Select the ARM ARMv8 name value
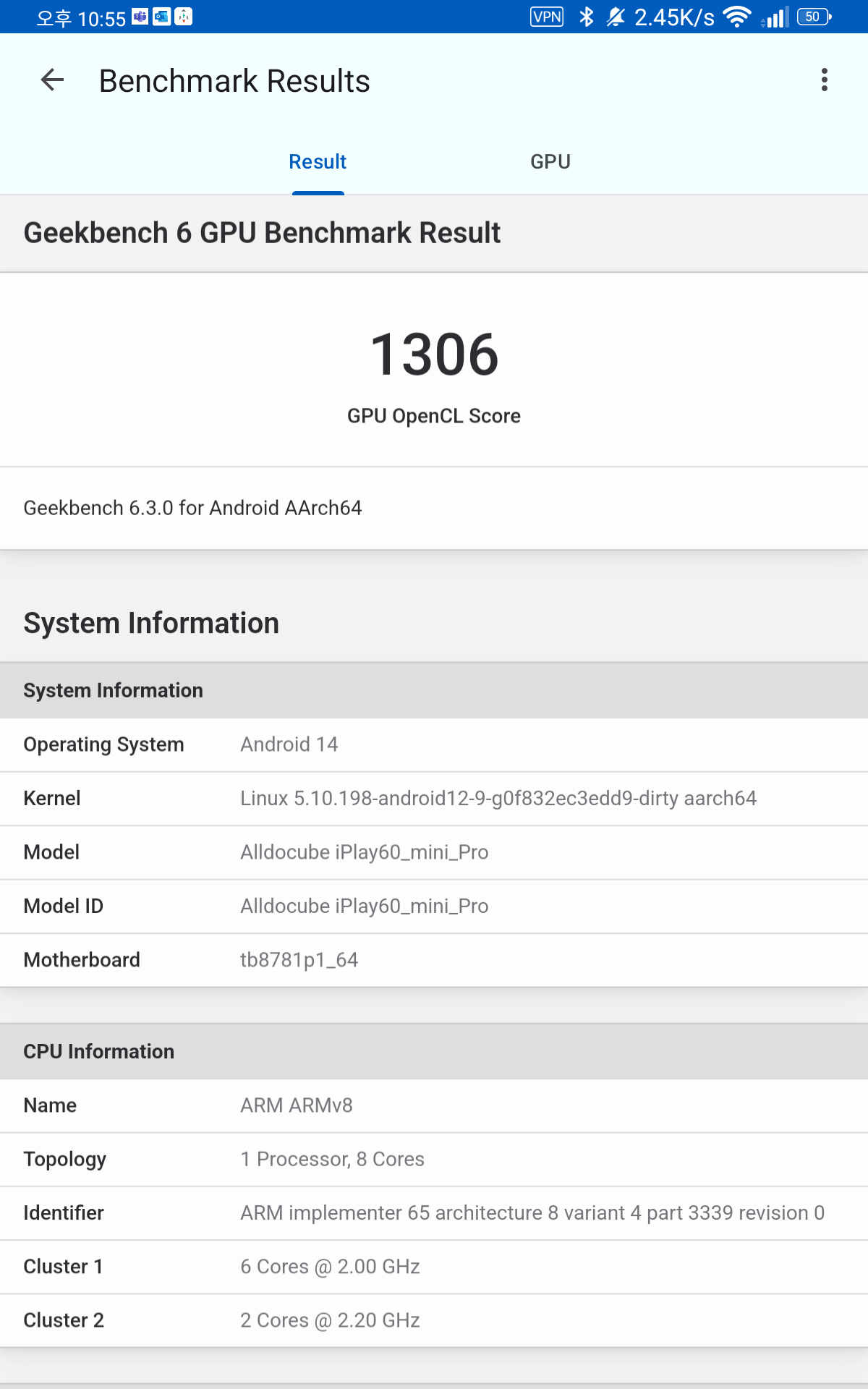This screenshot has width=868, height=1389. pyautogui.click(x=297, y=1105)
